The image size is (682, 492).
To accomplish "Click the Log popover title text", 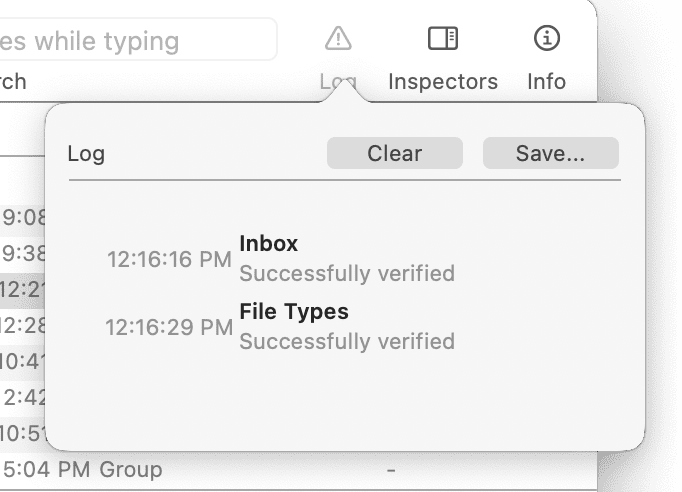I will [x=86, y=154].
